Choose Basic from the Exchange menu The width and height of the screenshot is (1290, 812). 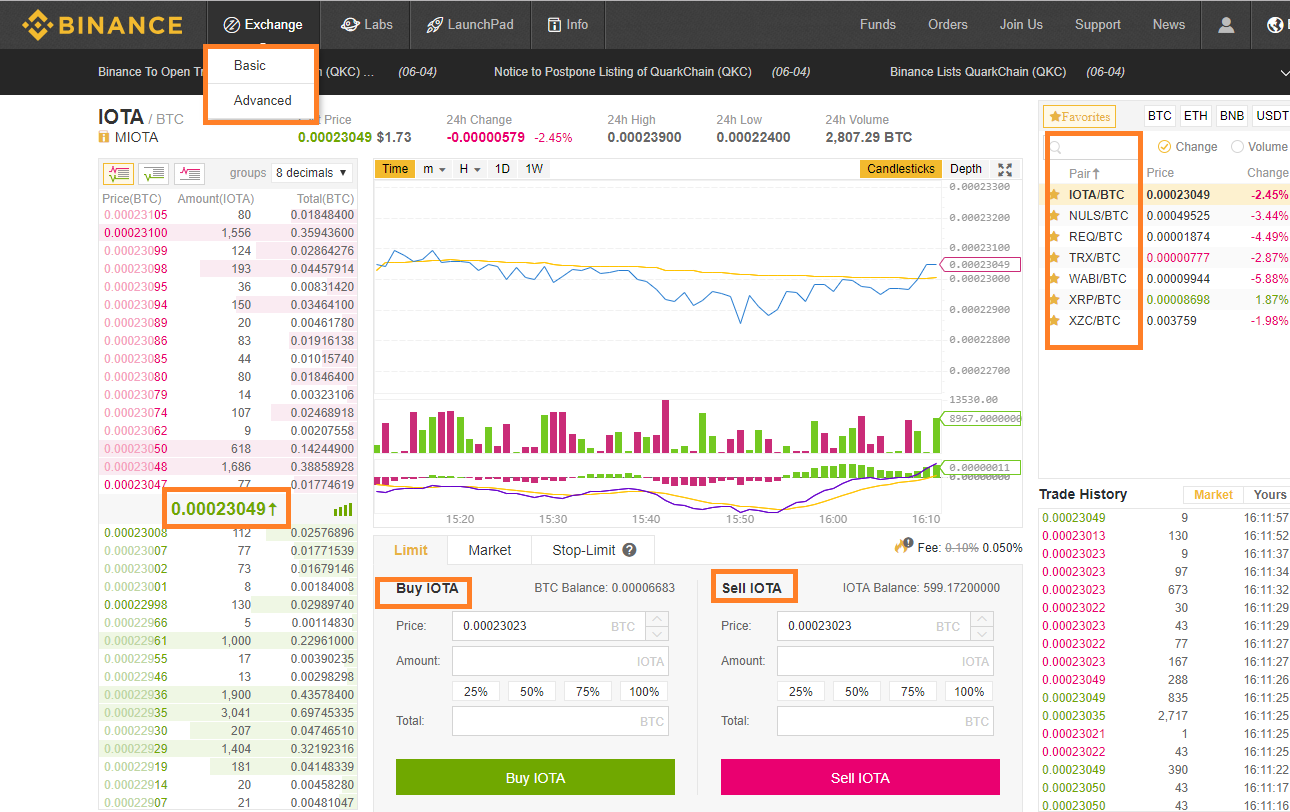[x=250, y=65]
